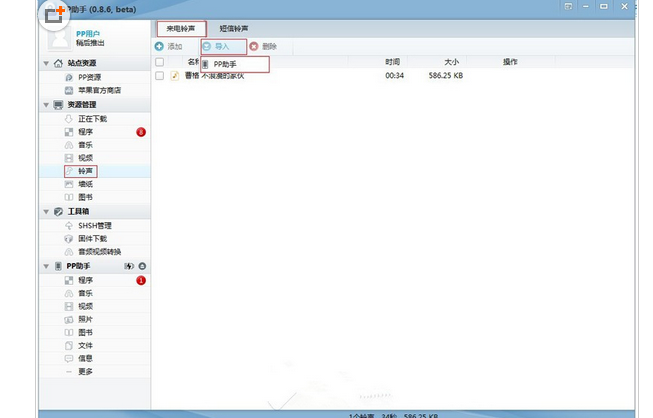The width and height of the screenshot is (653, 418).
Task: Click the user avatar picture
Action: point(60,40)
